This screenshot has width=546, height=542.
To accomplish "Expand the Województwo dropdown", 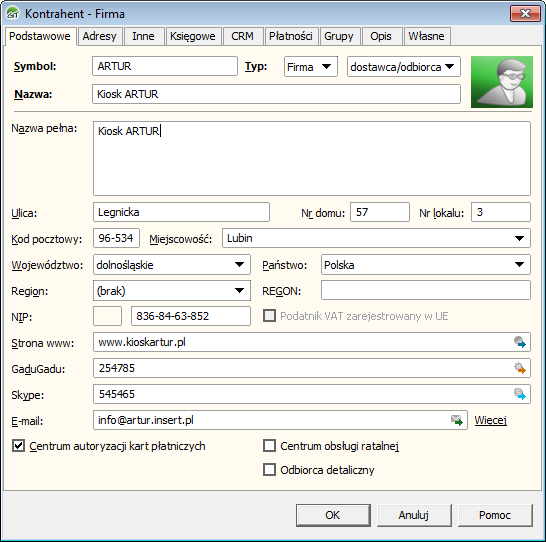I will click(x=239, y=265).
